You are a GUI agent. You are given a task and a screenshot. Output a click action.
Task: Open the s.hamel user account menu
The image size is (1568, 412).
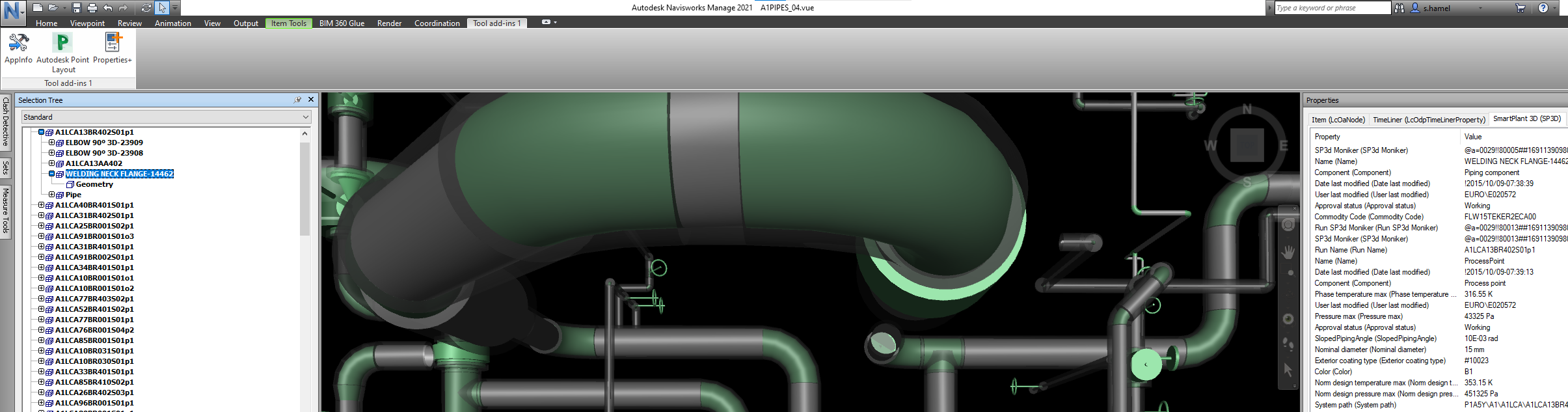click(x=1446, y=8)
